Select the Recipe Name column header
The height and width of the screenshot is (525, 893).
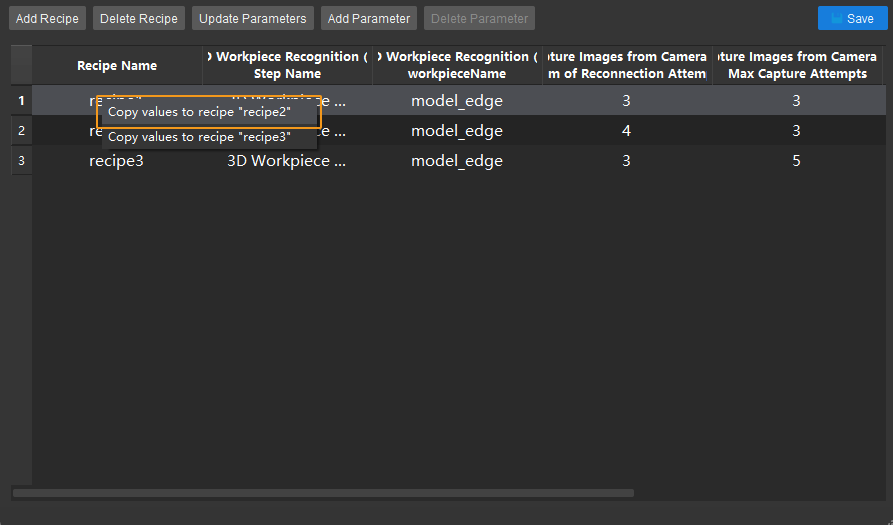point(117,66)
